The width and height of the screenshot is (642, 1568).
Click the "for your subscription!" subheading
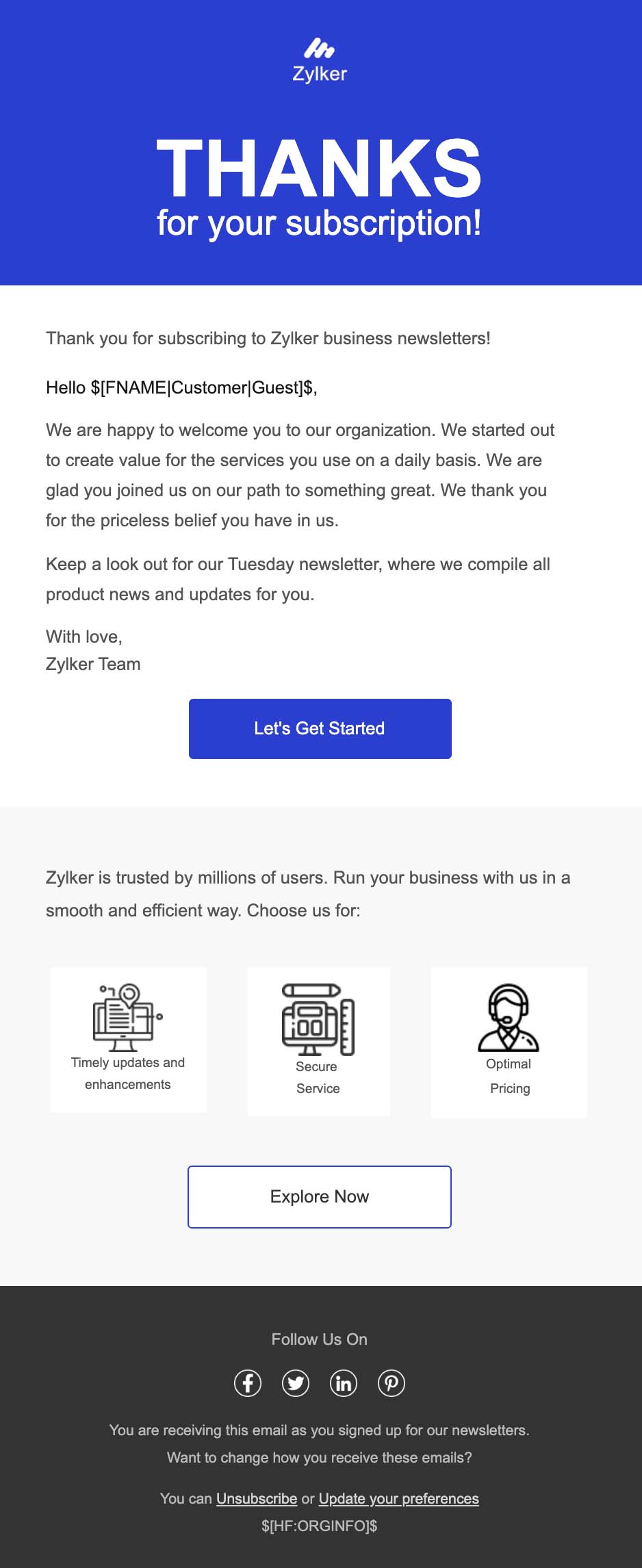pos(320,223)
